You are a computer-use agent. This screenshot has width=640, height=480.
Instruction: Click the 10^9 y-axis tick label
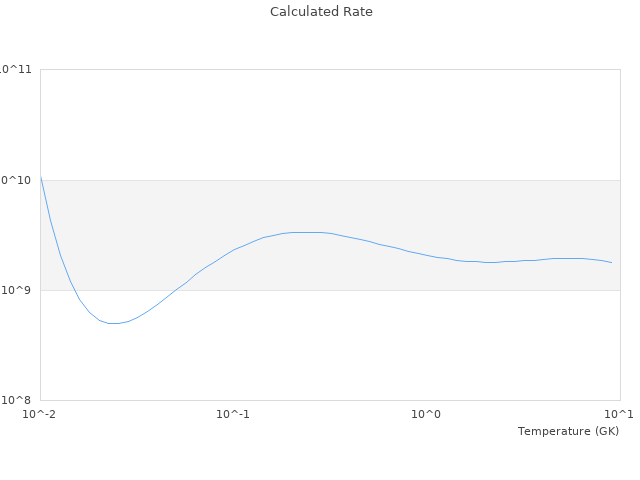[x=18, y=291]
